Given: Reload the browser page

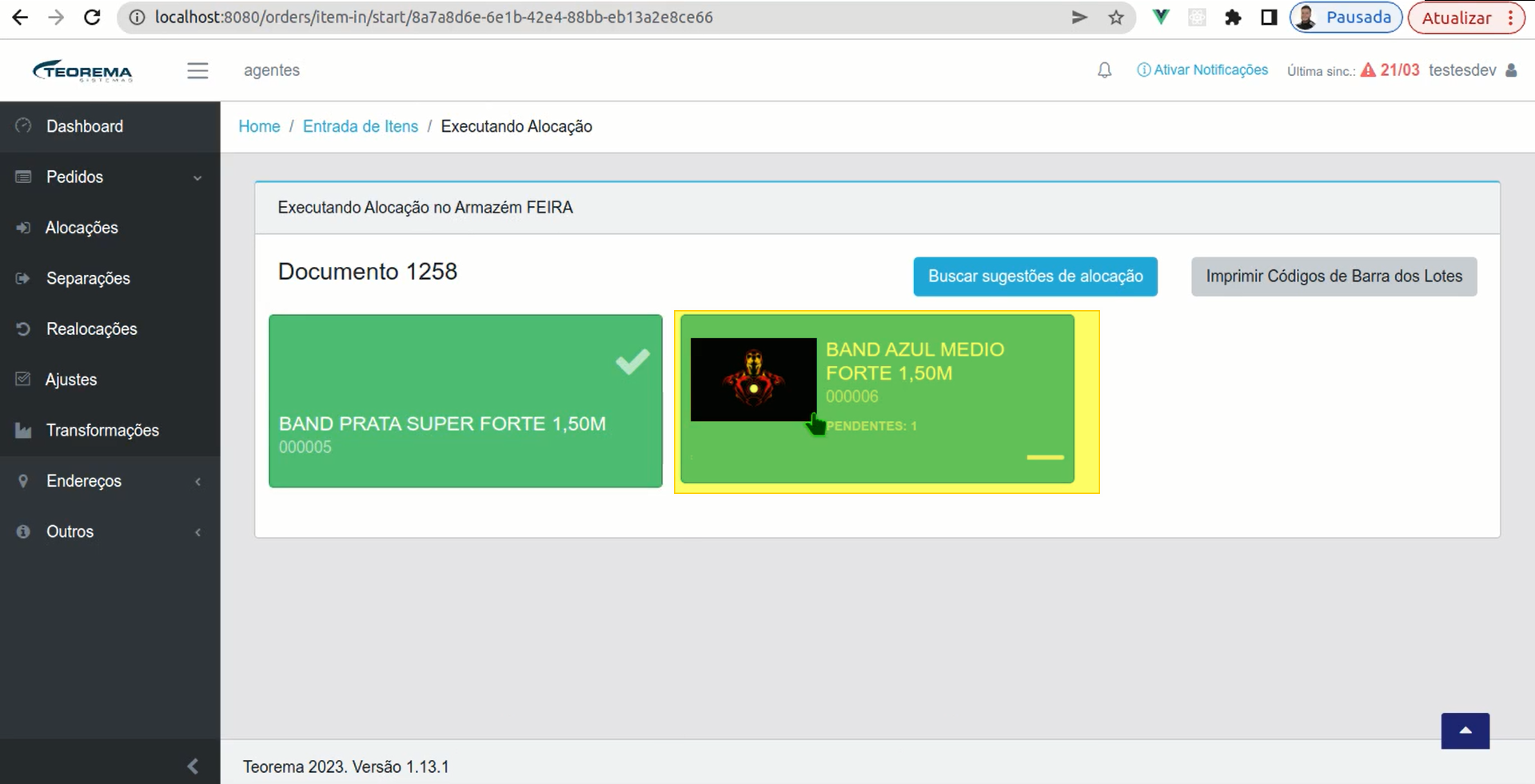Looking at the screenshot, I should [x=92, y=18].
